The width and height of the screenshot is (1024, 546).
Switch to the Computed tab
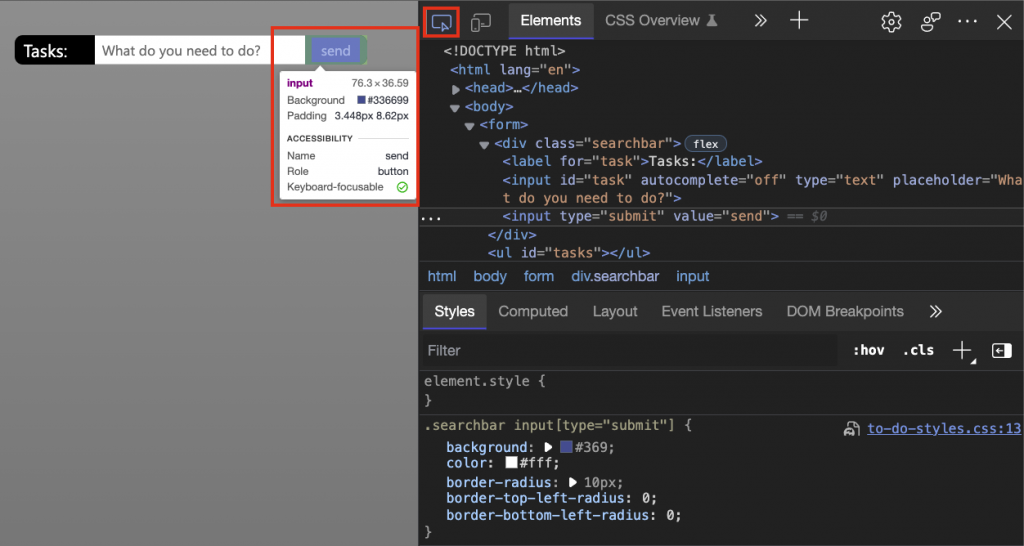[x=533, y=312]
